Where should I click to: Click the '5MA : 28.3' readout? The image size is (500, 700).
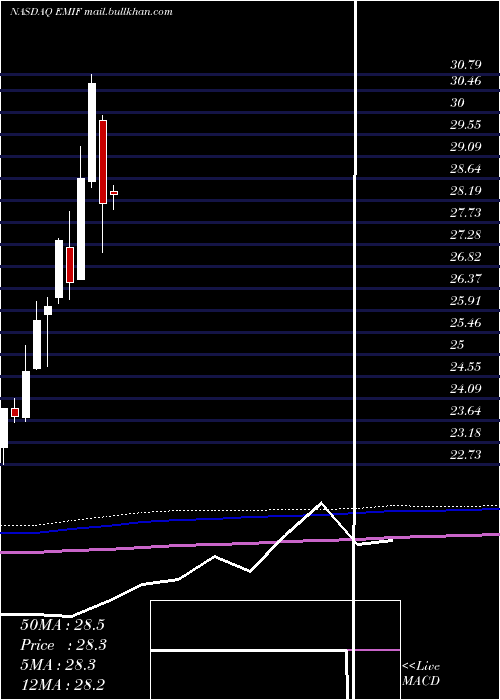tap(58, 665)
